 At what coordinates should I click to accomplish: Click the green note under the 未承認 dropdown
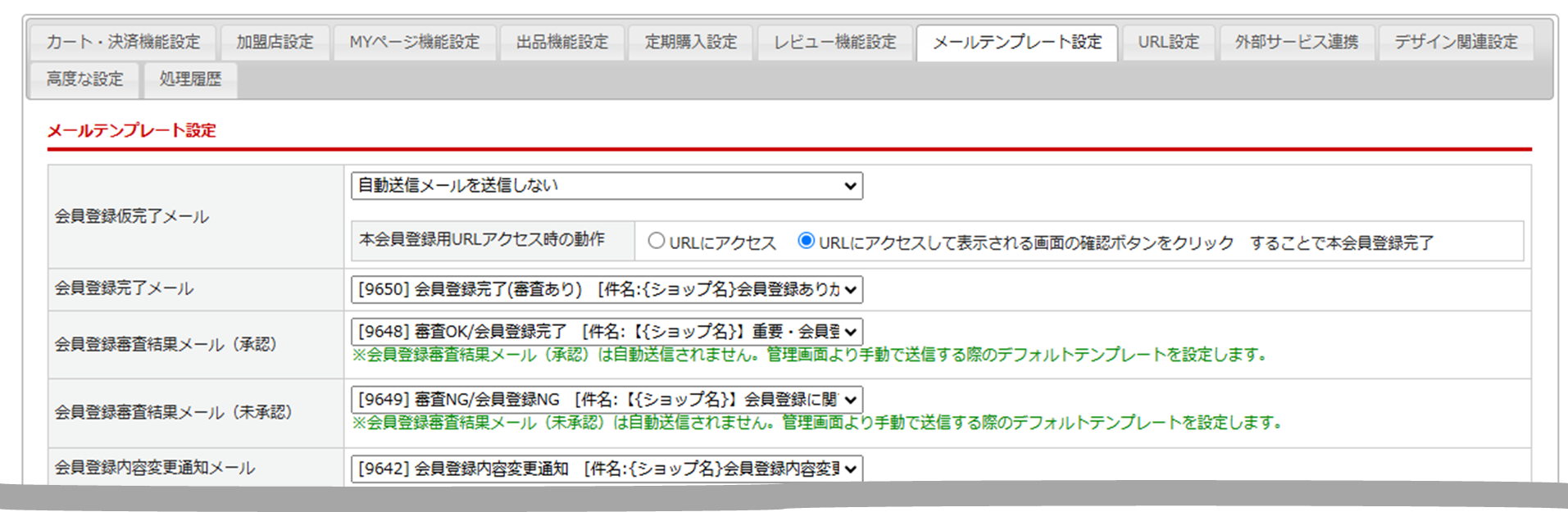[817, 423]
